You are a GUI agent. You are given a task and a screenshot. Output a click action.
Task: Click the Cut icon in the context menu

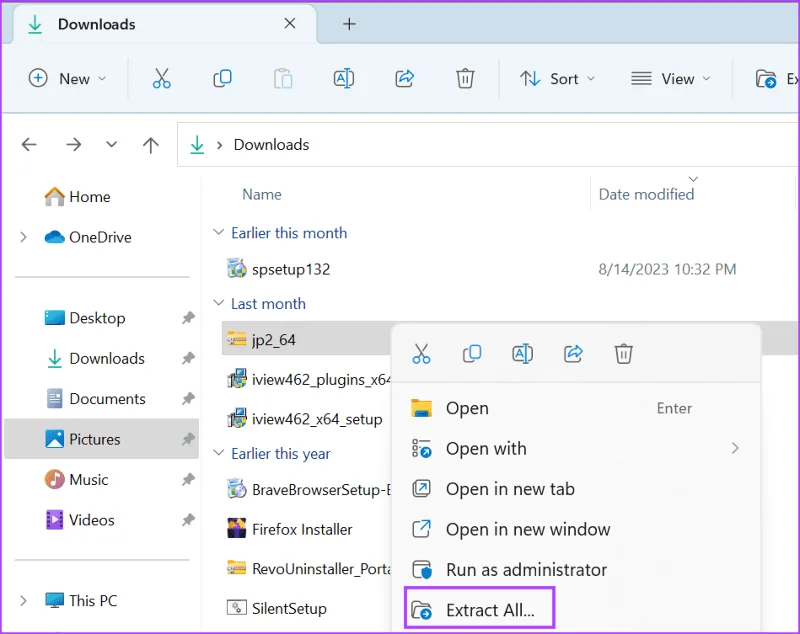pyautogui.click(x=421, y=353)
